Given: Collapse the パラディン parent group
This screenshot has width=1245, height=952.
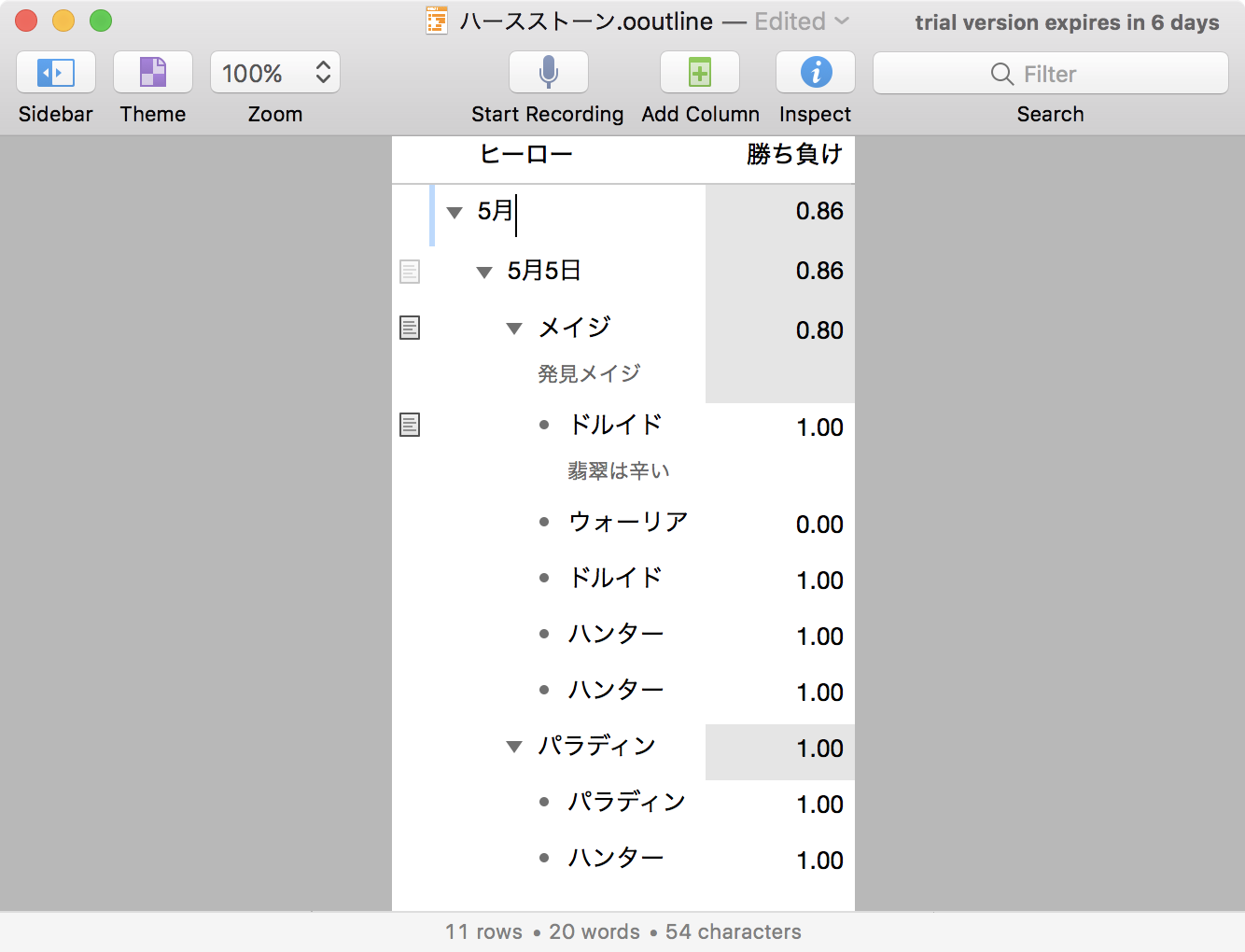Looking at the screenshot, I should 514,747.
